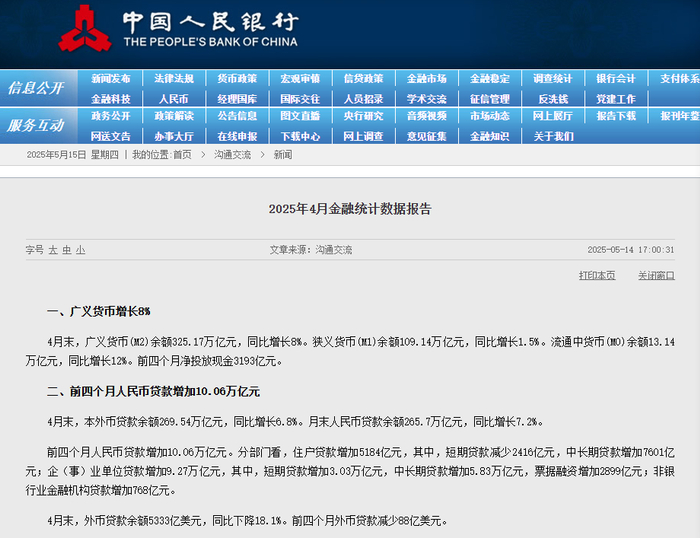700x538 pixels.
Task: Go to 政务公开 under 服务互动
Action: (x=111, y=116)
